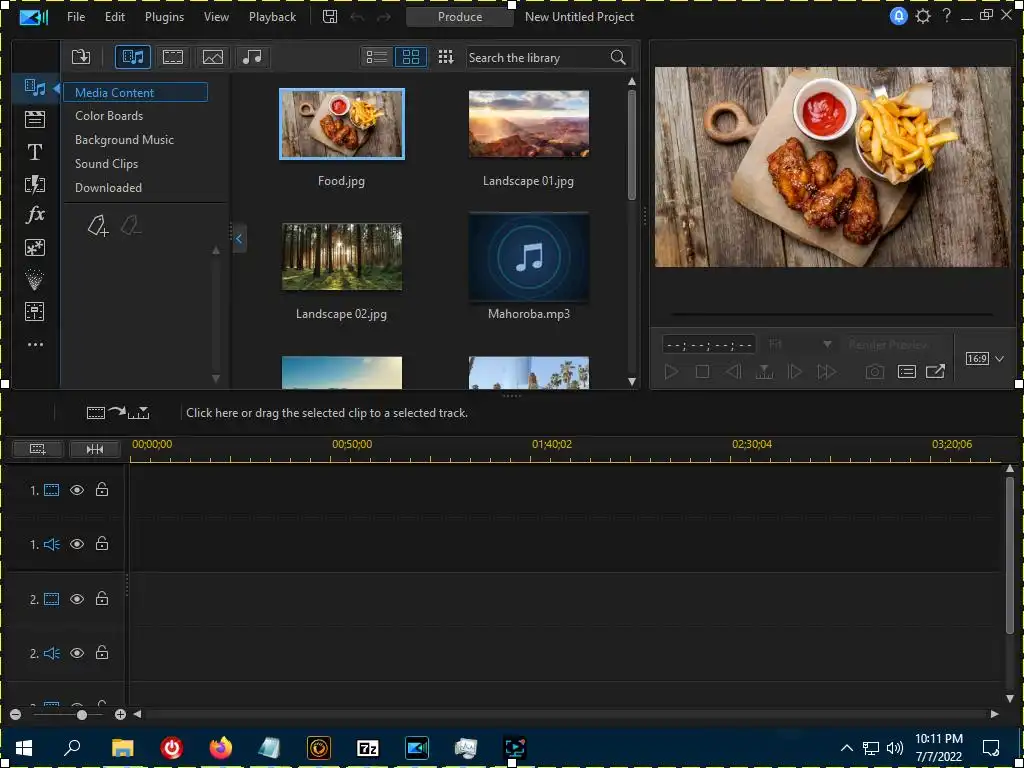Toggle visibility of video track 2
Screen dimensions: 1024x768
pos(77,599)
